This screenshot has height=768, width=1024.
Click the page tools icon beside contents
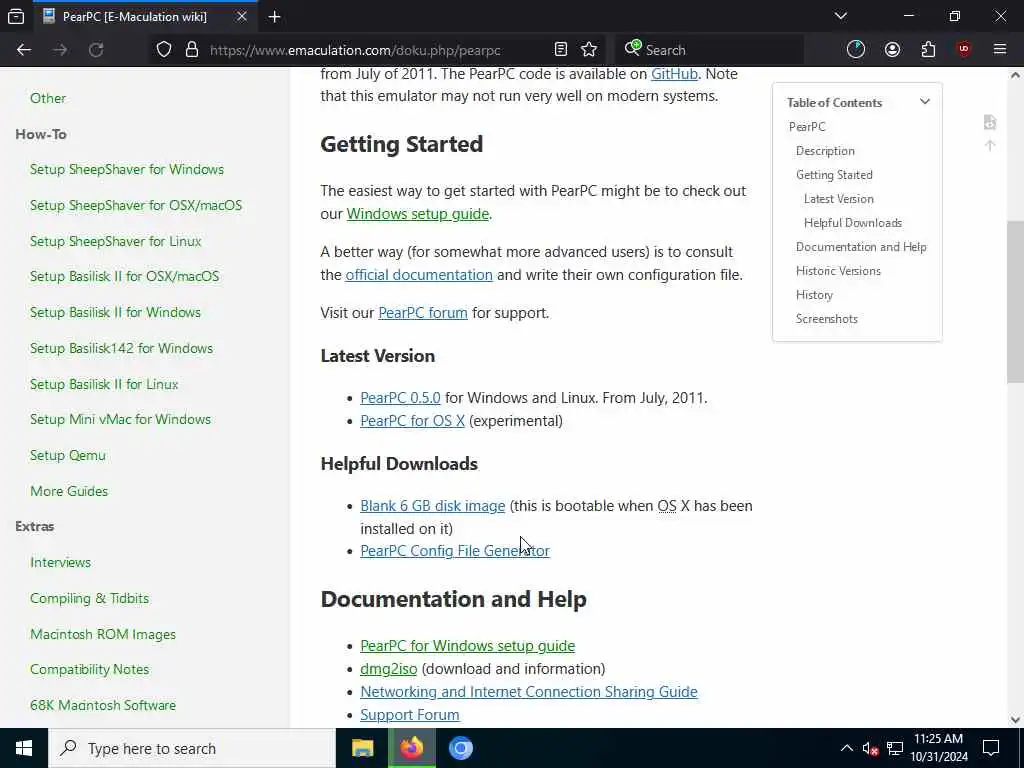tap(990, 122)
